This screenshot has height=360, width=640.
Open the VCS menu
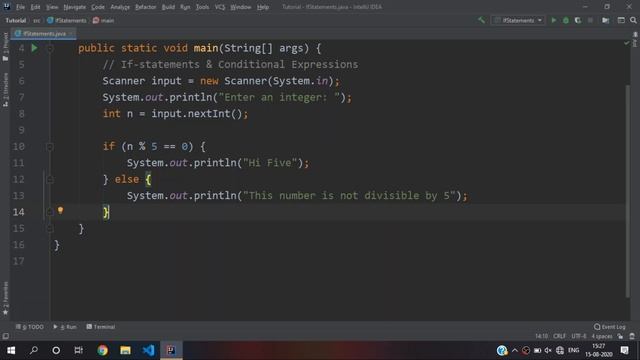[x=220, y=7]
